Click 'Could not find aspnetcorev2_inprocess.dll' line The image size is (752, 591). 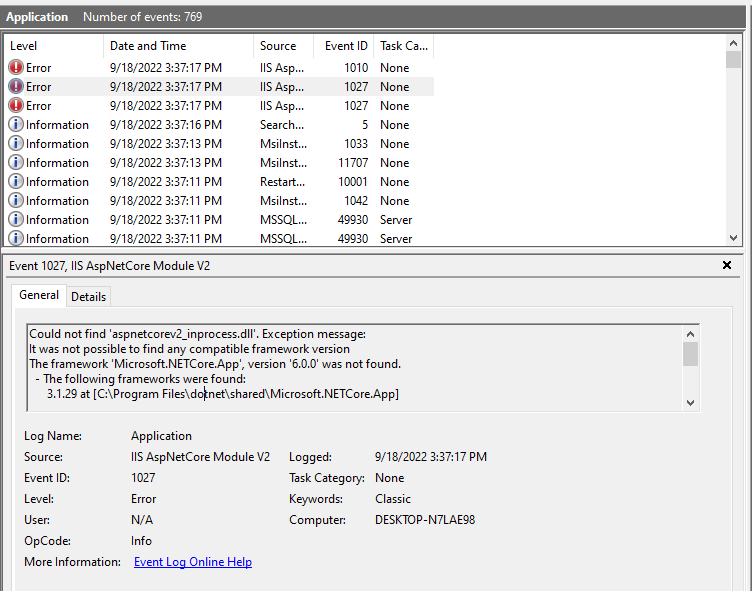(197, 334)
